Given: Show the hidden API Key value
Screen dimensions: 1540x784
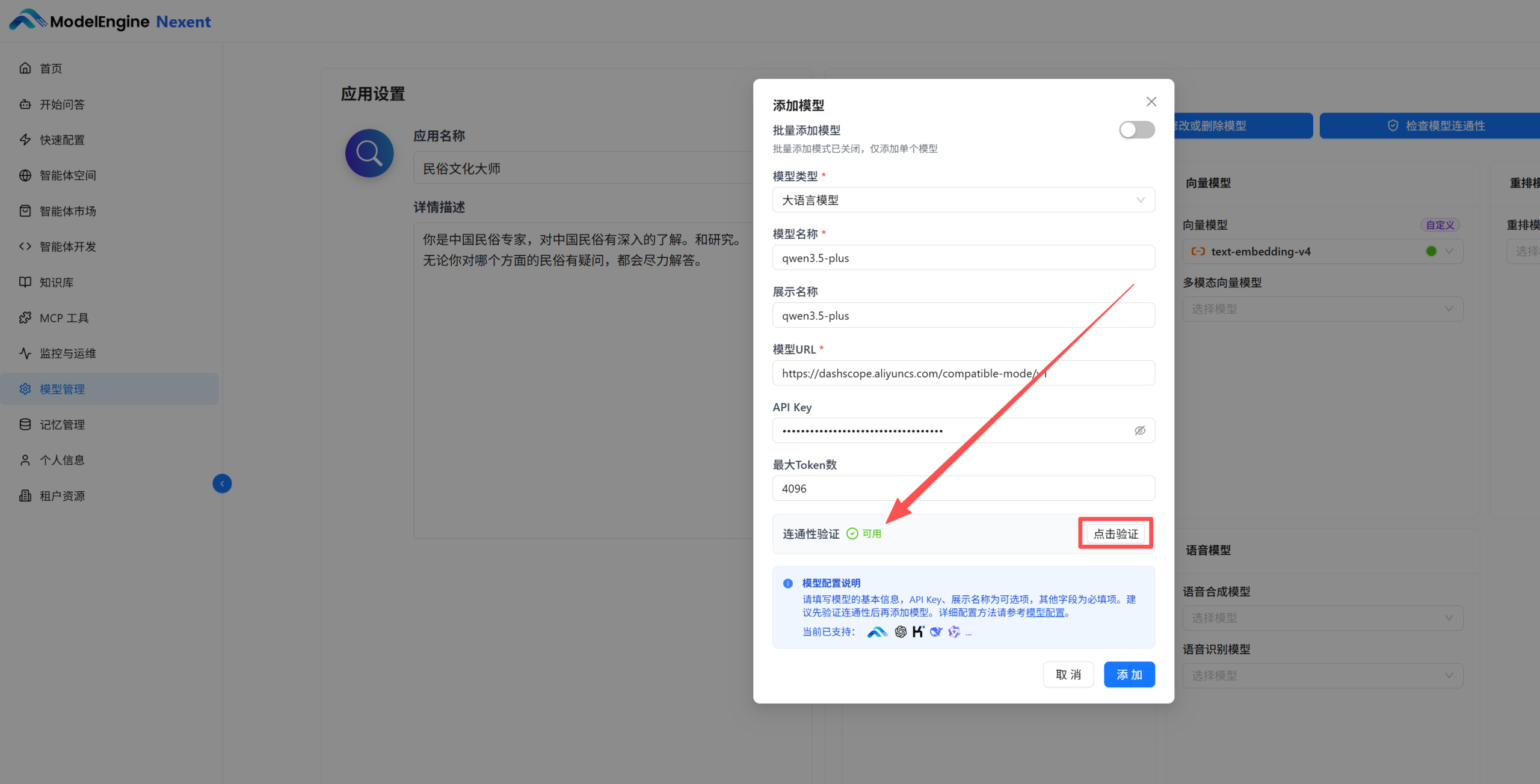Looking at the screenshot, I should pos(1139,430).
